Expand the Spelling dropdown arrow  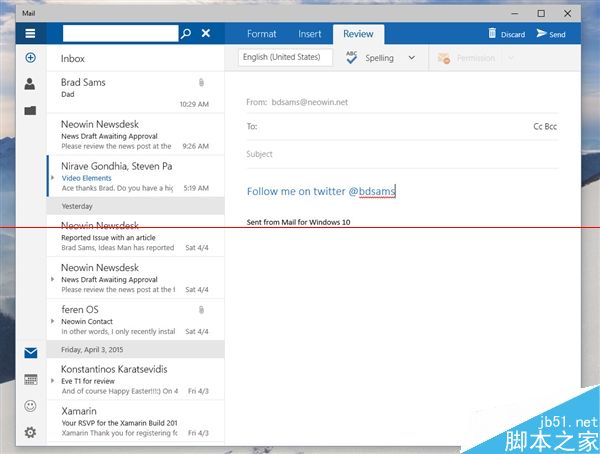[411, 58]
